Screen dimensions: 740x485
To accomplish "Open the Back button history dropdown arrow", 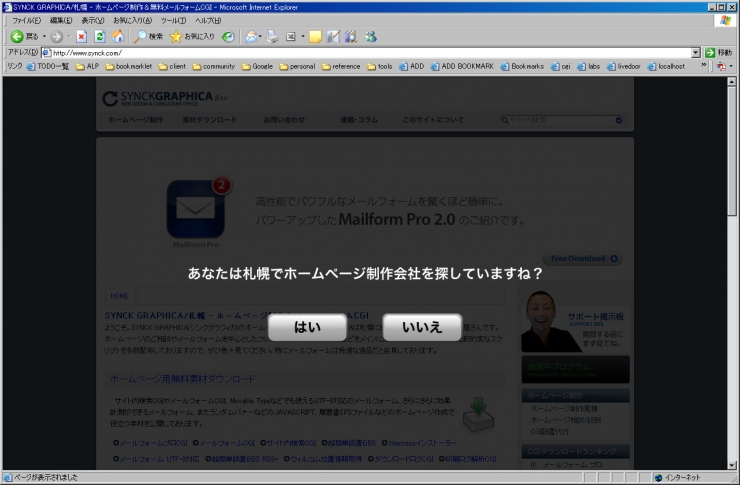I will 44,36.
